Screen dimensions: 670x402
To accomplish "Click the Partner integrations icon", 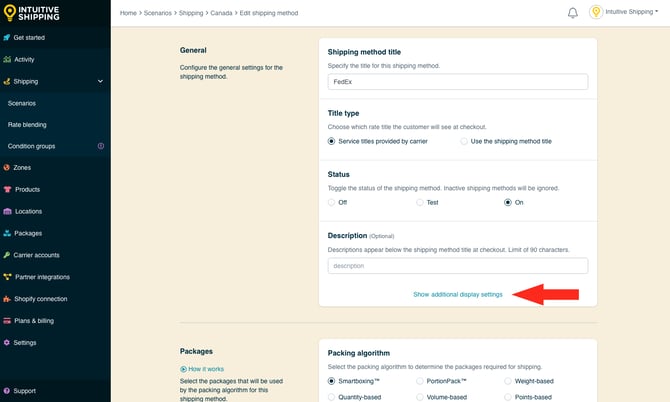I will coord(7,277).
